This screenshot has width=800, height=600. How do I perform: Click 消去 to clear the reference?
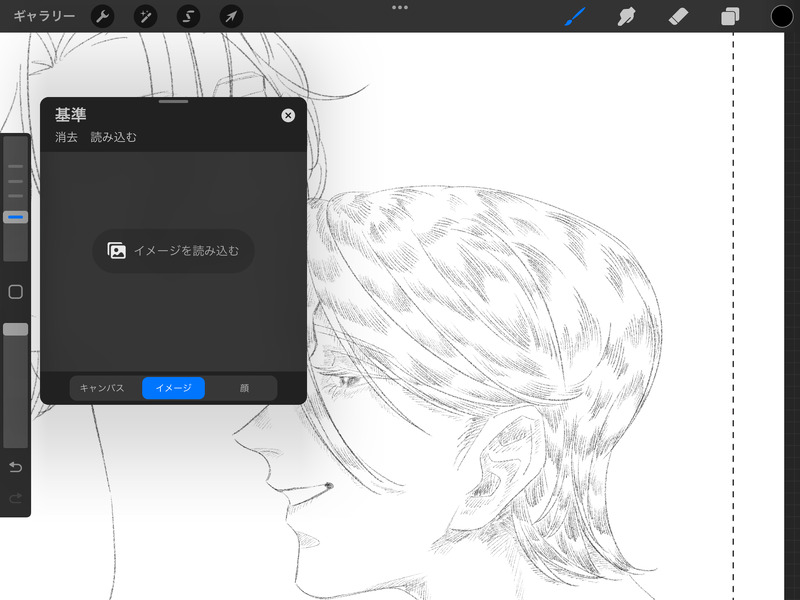[66, 137]
